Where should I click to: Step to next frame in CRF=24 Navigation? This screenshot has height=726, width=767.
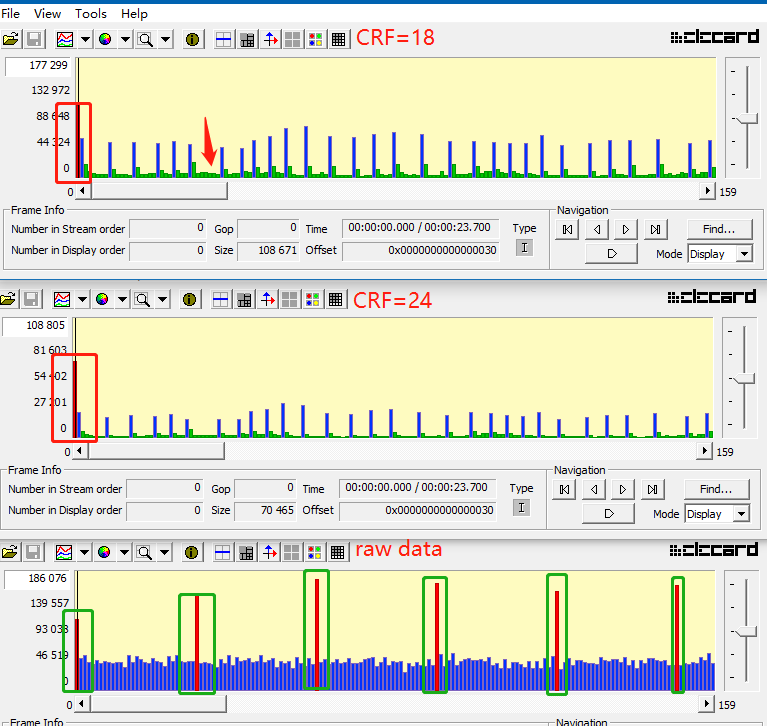[x=623, y=490]
